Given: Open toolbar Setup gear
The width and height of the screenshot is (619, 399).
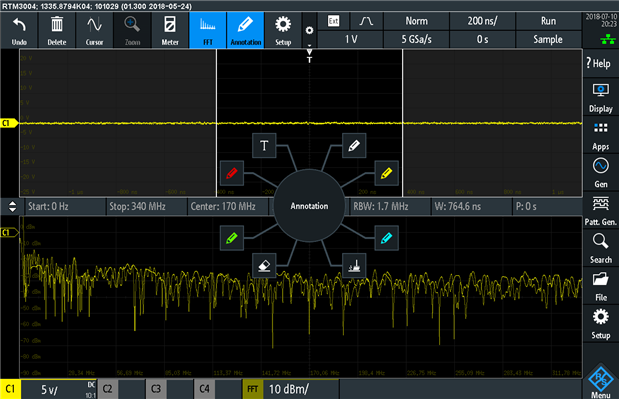Looking at the screenshot, I should click(x=283, y=30).
